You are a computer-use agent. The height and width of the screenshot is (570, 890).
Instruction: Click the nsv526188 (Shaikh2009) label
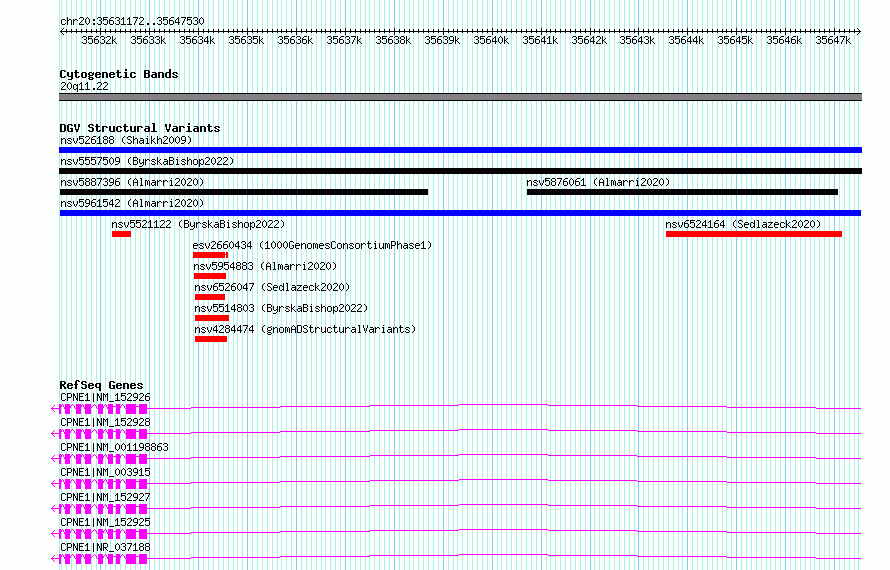click(126, 140)
